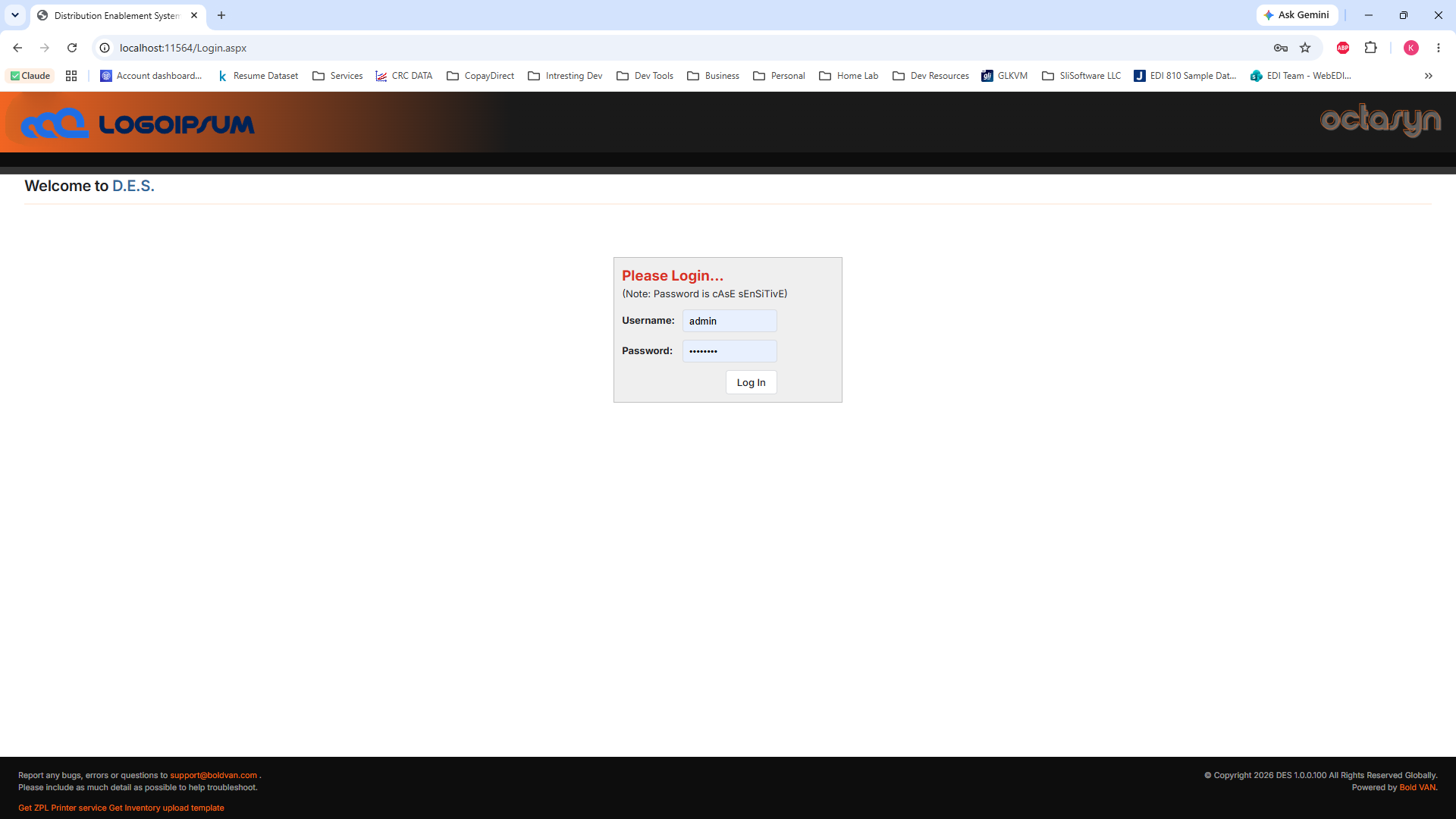Close the Distribution Enablement System tab
This screenshot has height=819, width=1456.
[x=194, y=15]
